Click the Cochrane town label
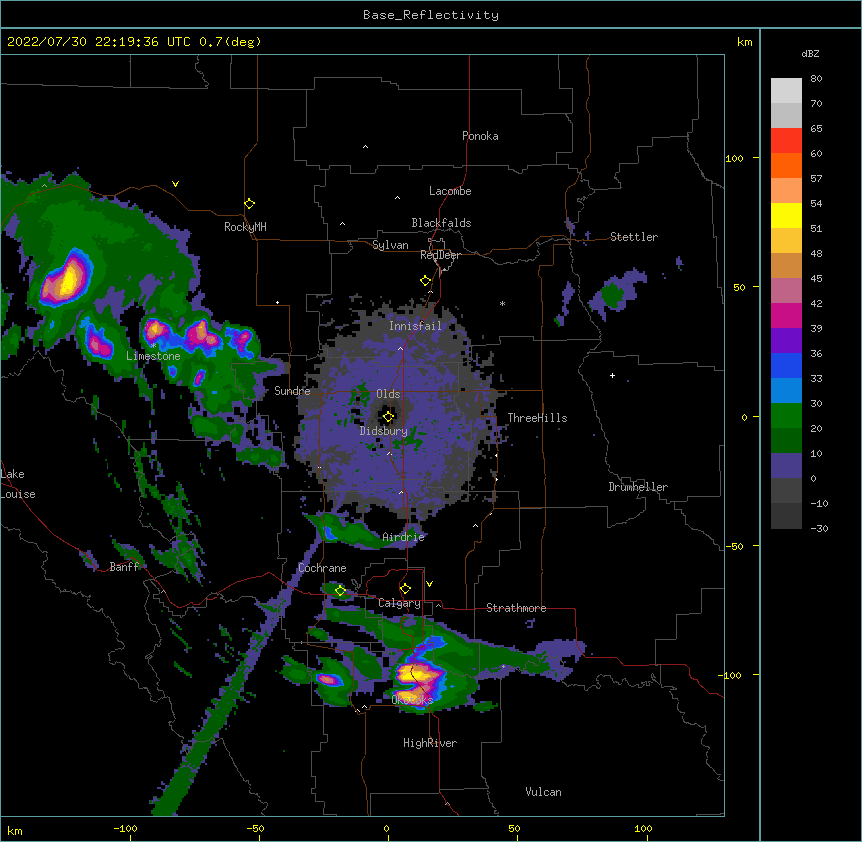The image size is (862, 842). (x=322, y=568)
